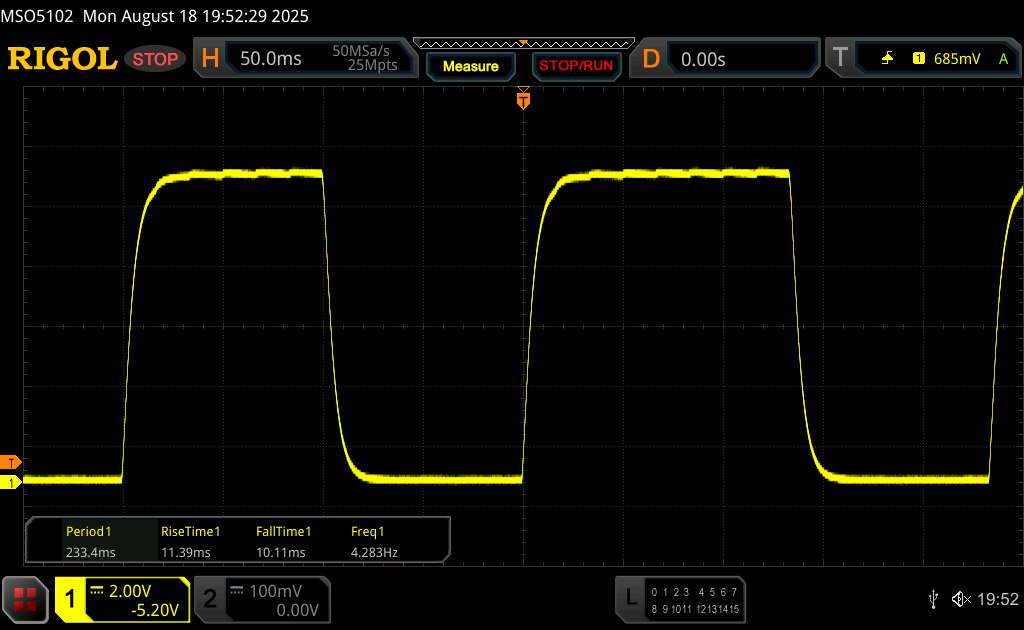Click the trigger level T marker on left edge
This screenshot has height=630, width=1024.
click(11, 462)
